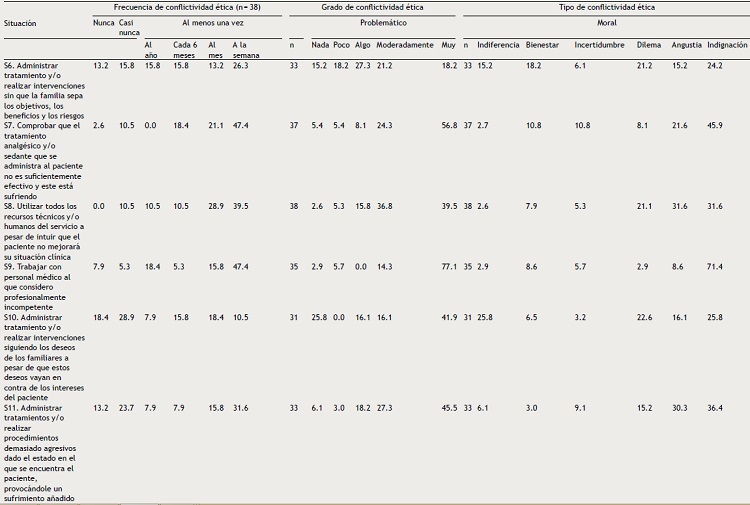Select the 21.6 Angustia value in row S7
The height and width of the screenshot is (505, 750).
pos(679,125)
